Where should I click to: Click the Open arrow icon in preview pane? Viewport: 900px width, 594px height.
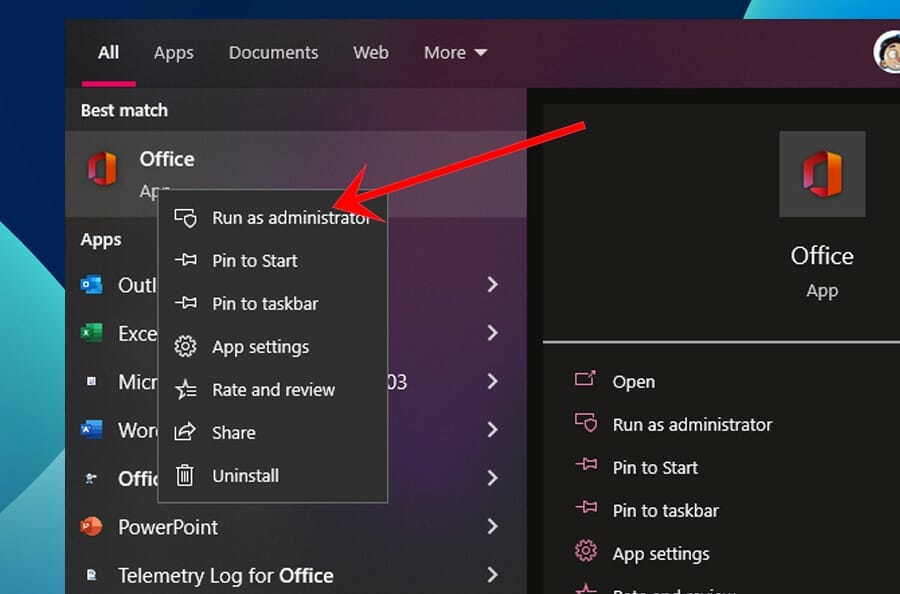pyautogui.click(x=585, y=379)
